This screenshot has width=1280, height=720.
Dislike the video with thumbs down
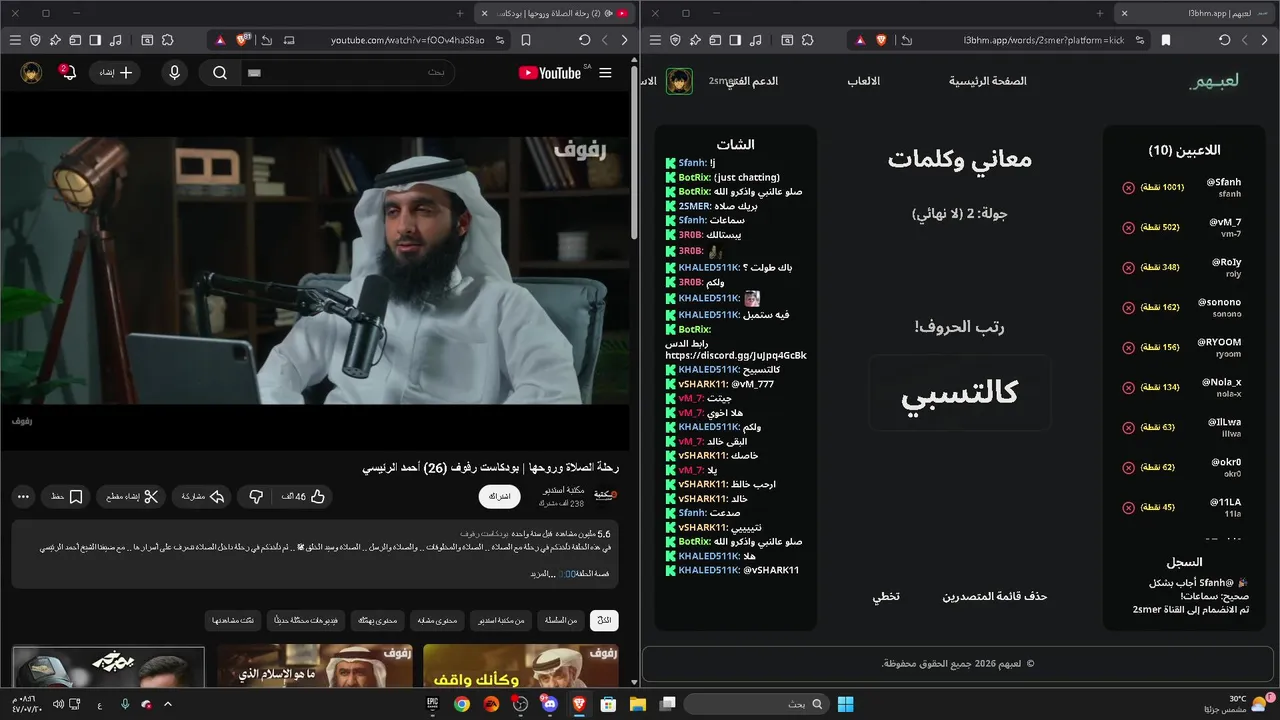(x=255, y=496)
